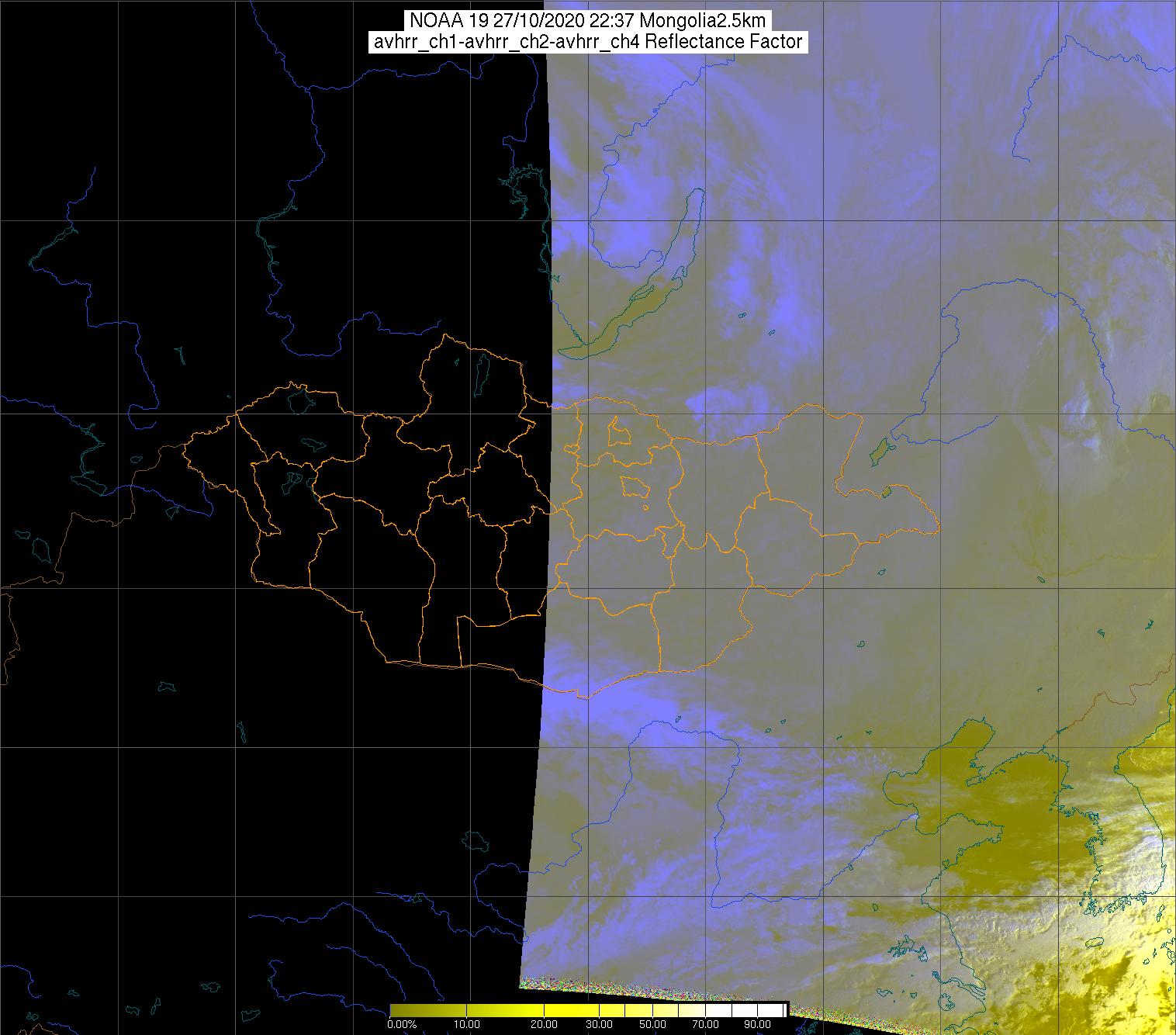
Task: Click the 0.00% label on the color scale
Action: [402, 1026]
